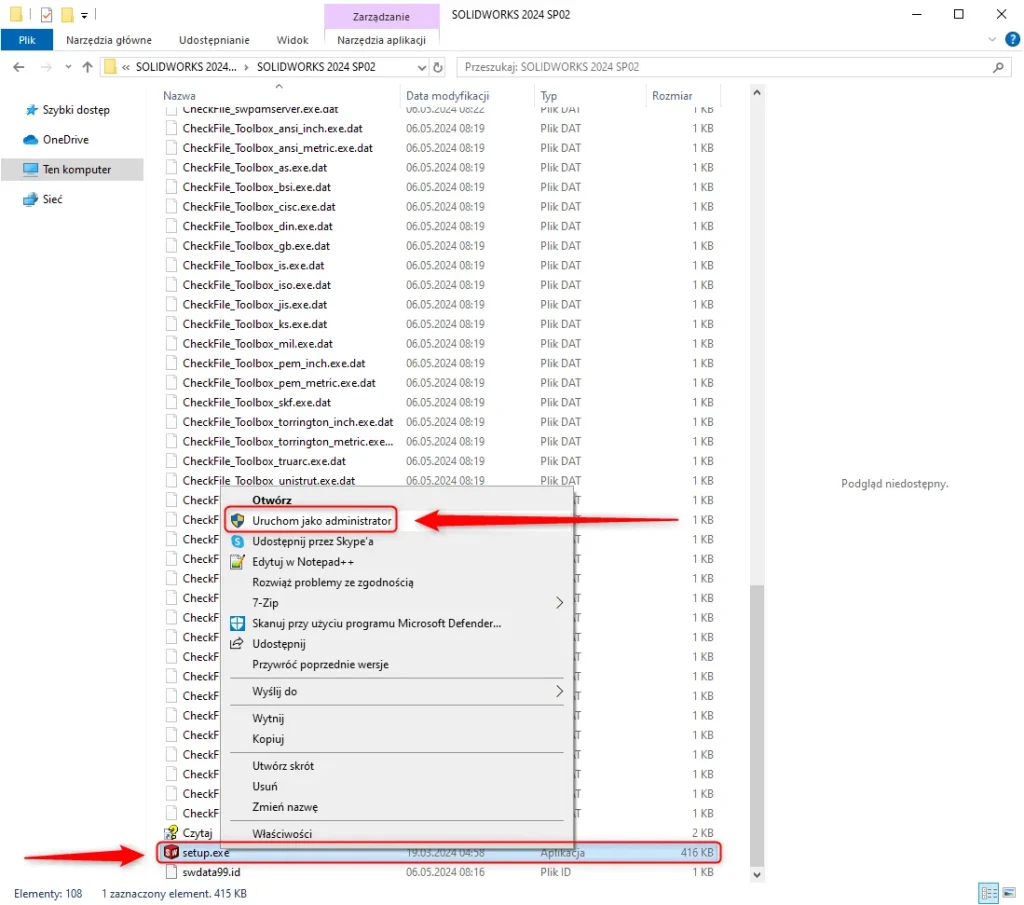Click the search magnifier icon
This screenshot has height=905, width=1024.
pos(998,67)
